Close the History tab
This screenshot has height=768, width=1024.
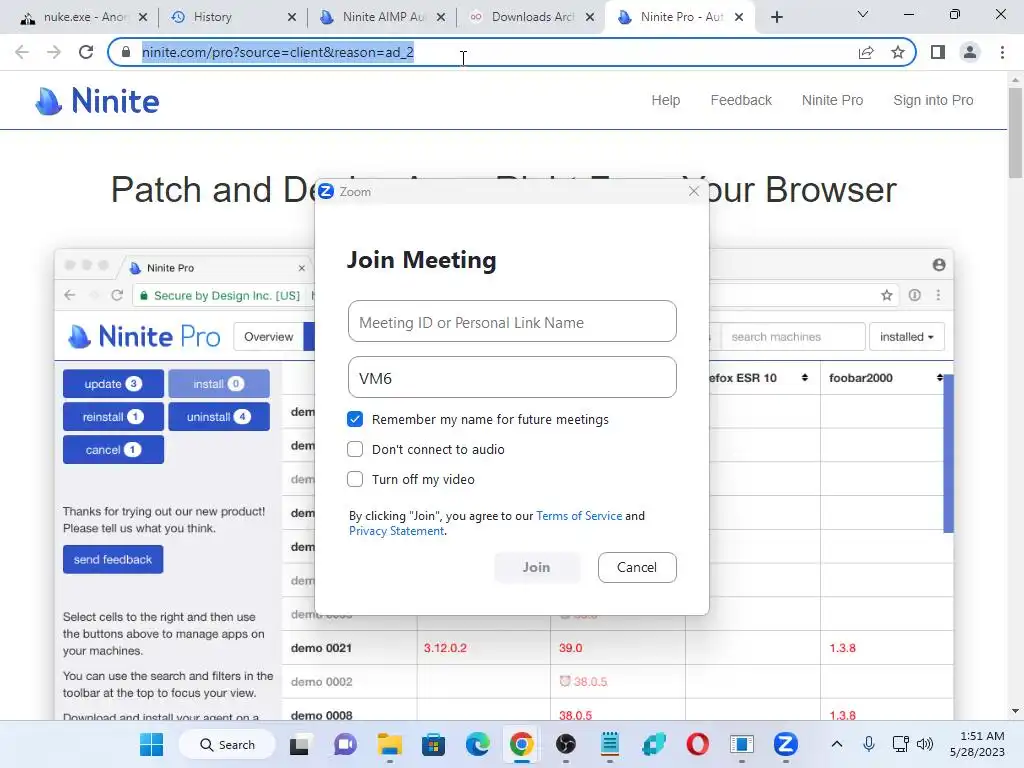click(292, 17)
